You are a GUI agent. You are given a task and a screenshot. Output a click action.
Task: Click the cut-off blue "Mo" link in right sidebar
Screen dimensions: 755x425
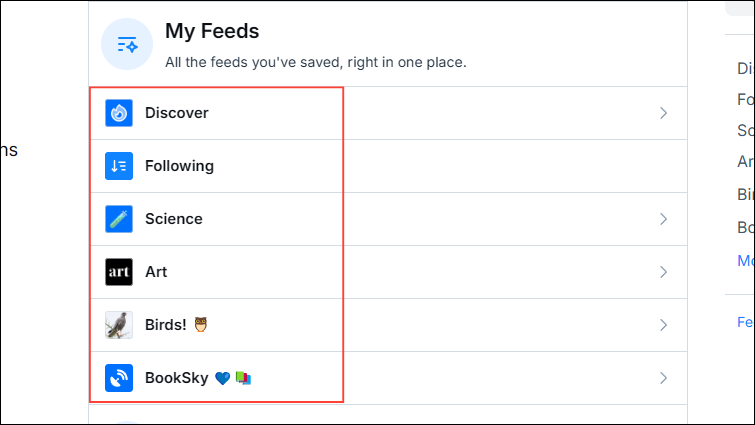pyautogui.click(x=746, y=260)
